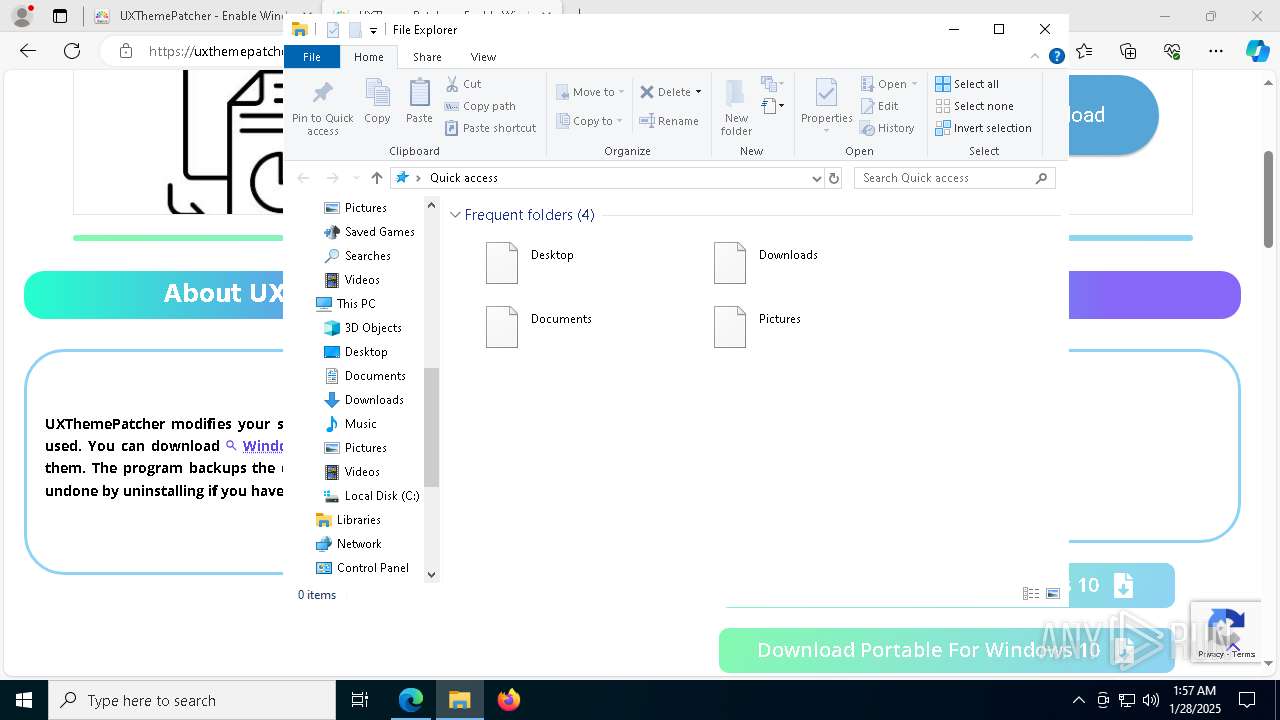The height and width of the screenshot is (720, 1280).
Task: Select Saved Games in navigation pane
Action: [369, 232]
